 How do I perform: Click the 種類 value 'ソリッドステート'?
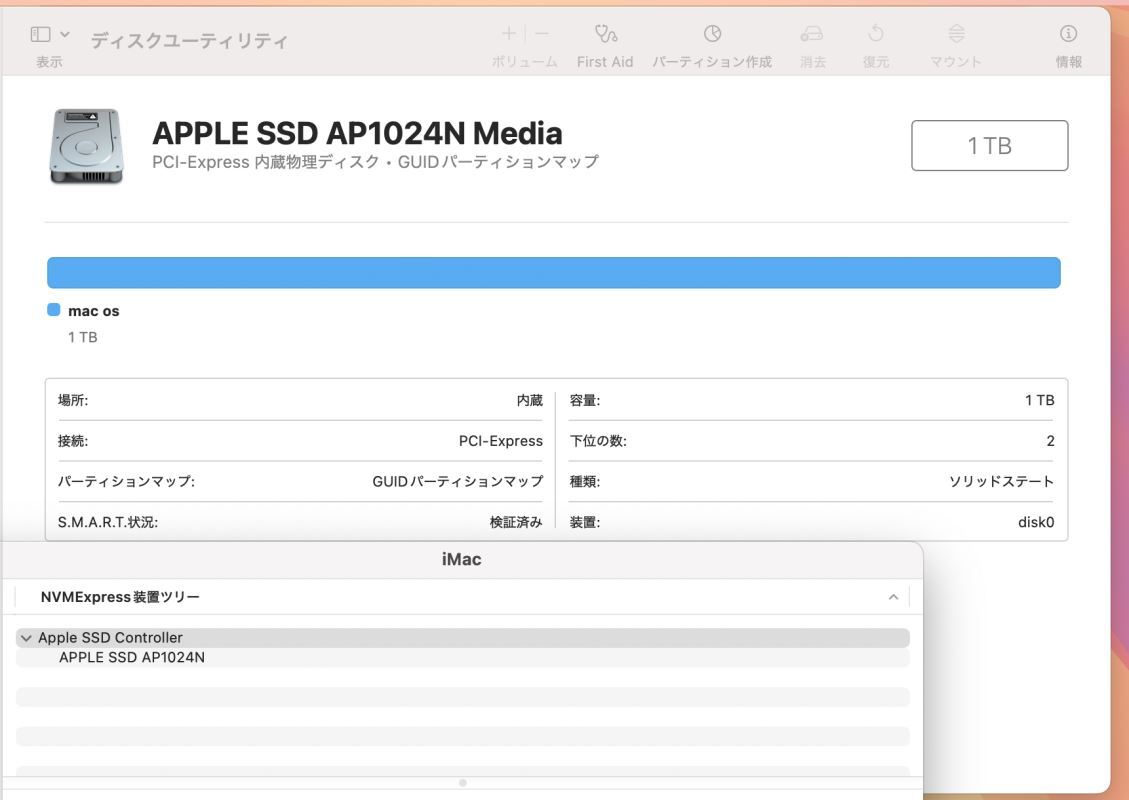[1002, 481]
